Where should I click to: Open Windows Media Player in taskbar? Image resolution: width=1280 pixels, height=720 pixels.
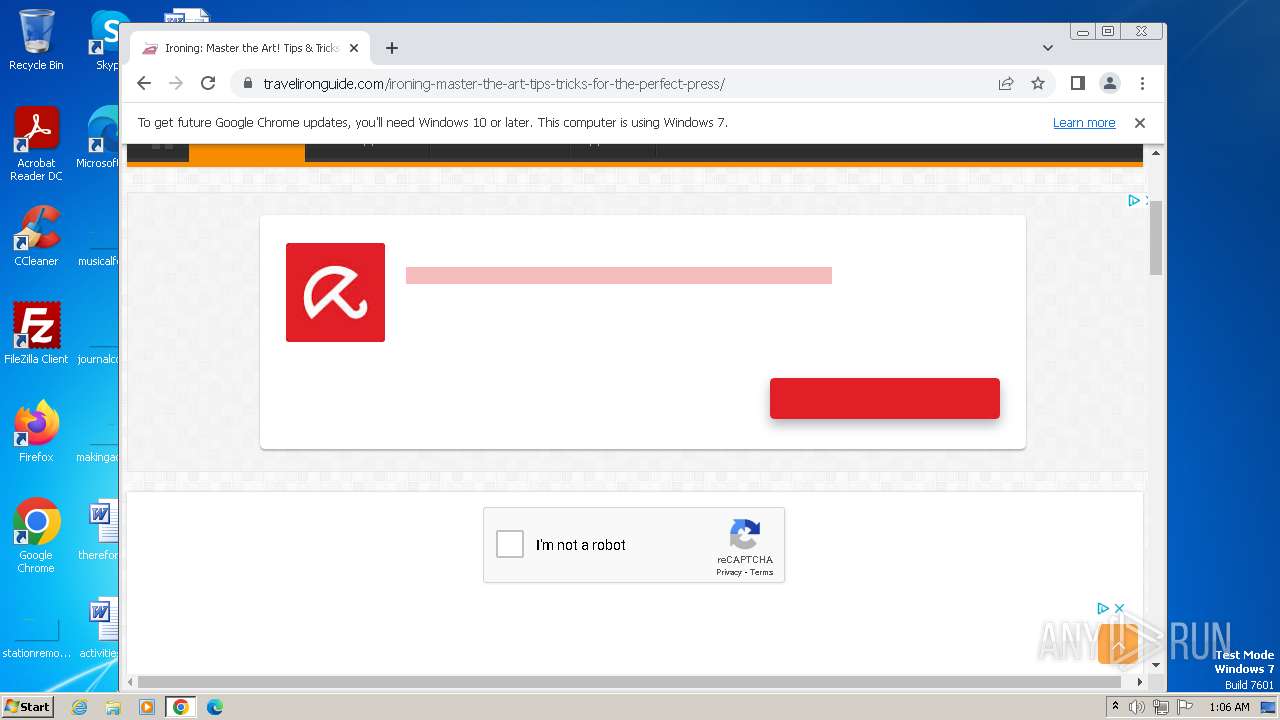[x=147, y=707]
